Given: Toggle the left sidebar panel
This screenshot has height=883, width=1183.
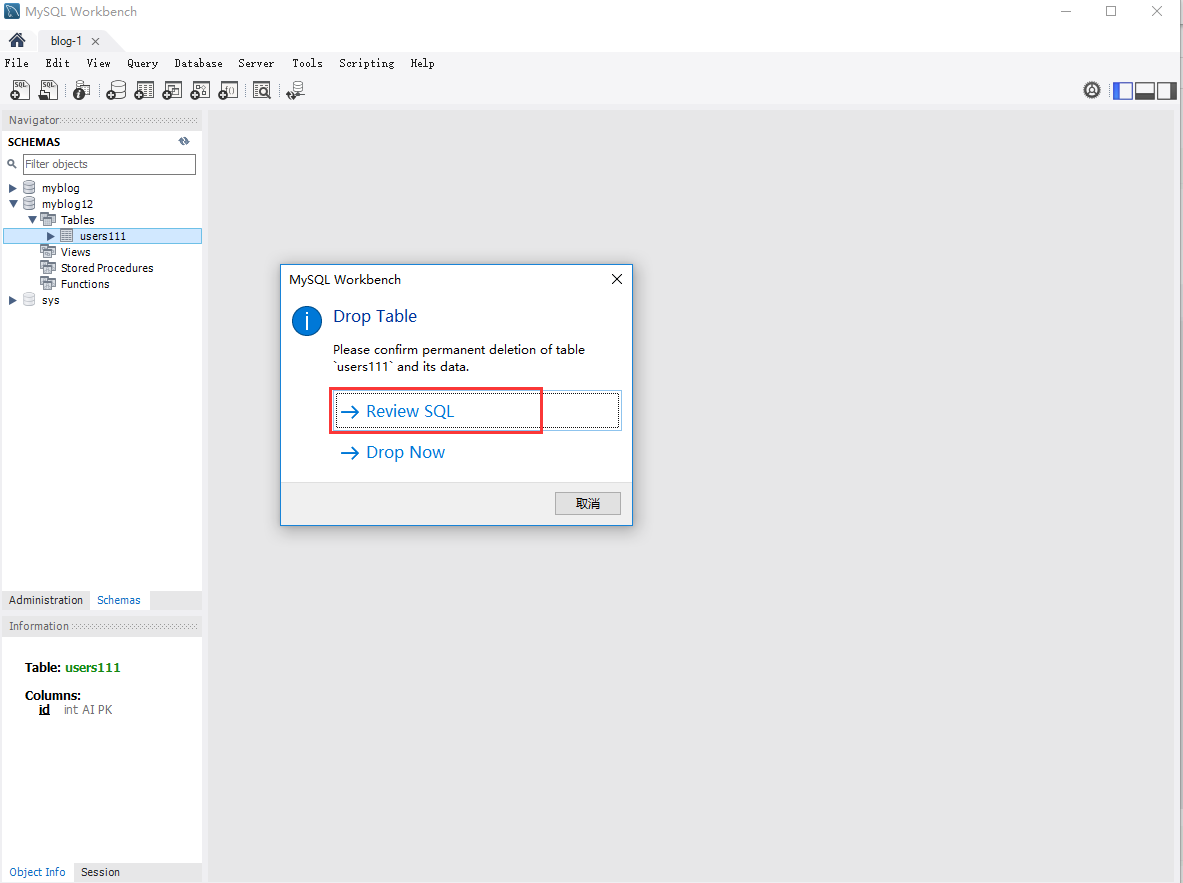Looking at the screenshot, I should (x=1123, y=91).
